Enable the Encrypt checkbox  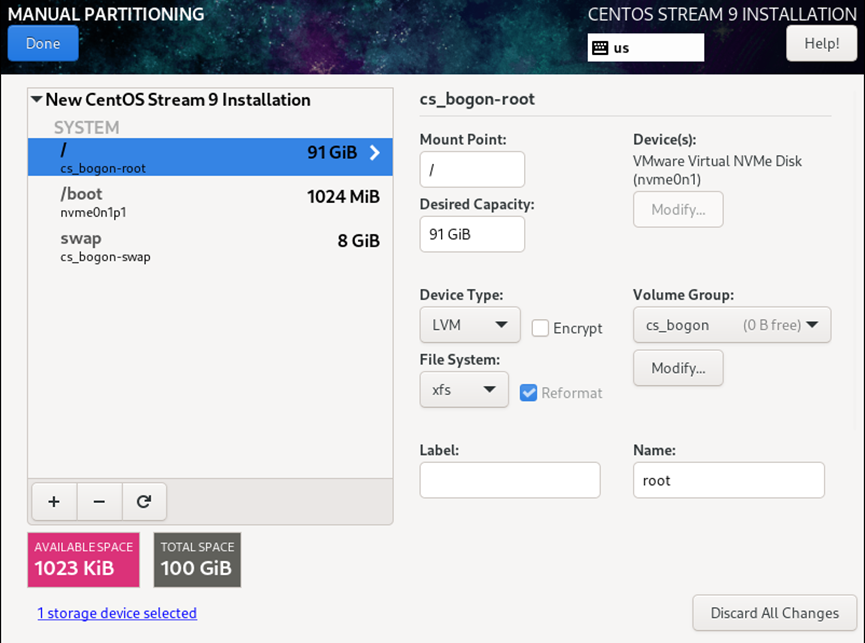click(540, 328)
